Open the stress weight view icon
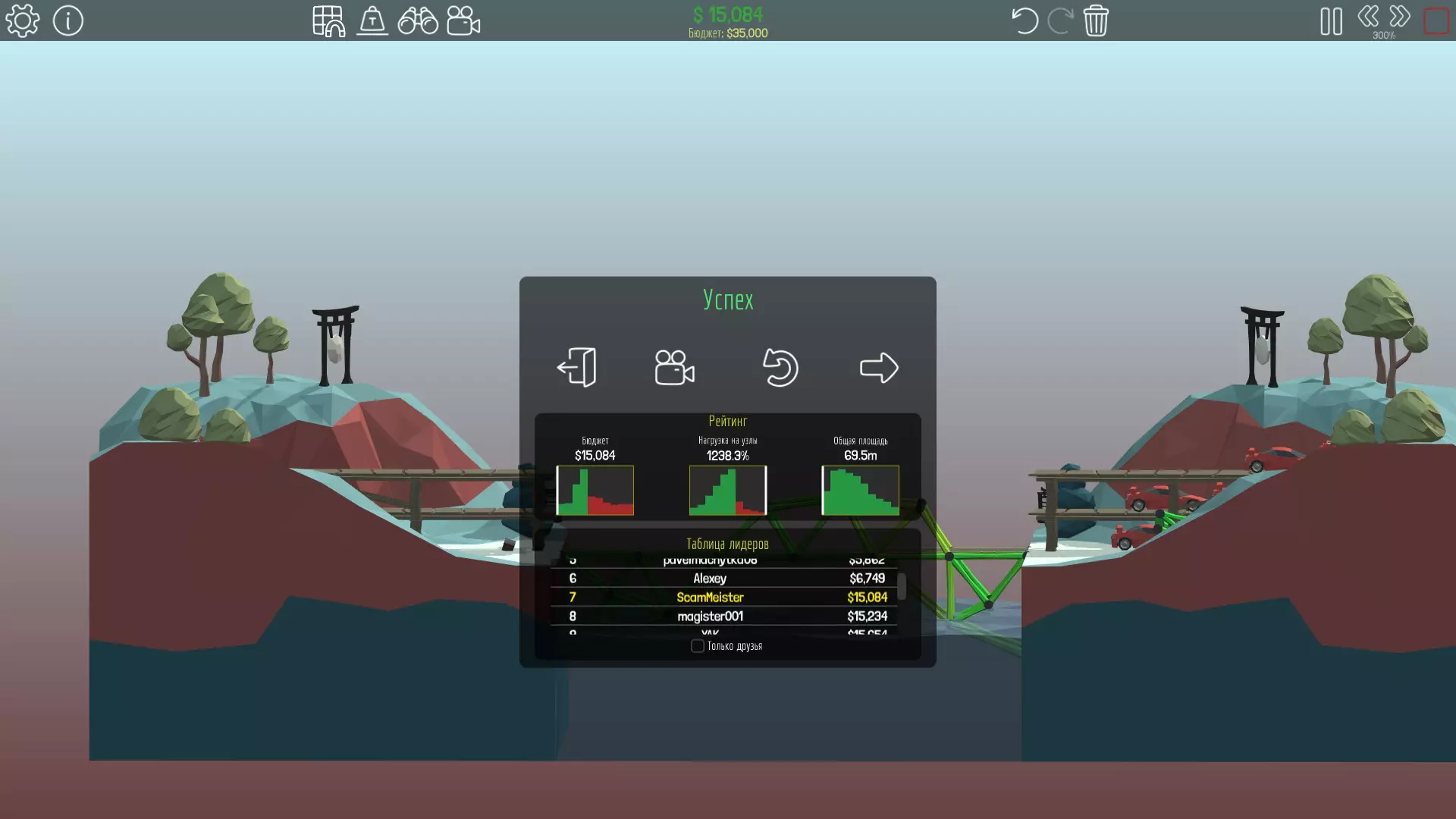 [x=372, y=20]
